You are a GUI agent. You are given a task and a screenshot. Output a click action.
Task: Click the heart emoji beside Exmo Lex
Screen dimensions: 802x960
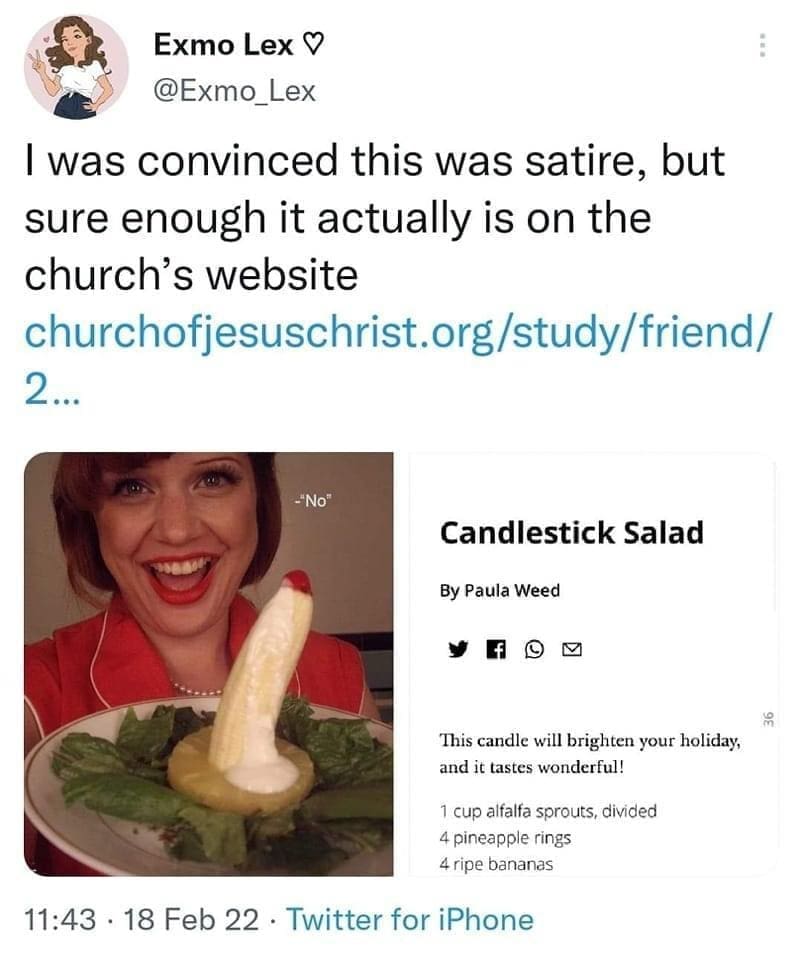click(x=314, y=45)
